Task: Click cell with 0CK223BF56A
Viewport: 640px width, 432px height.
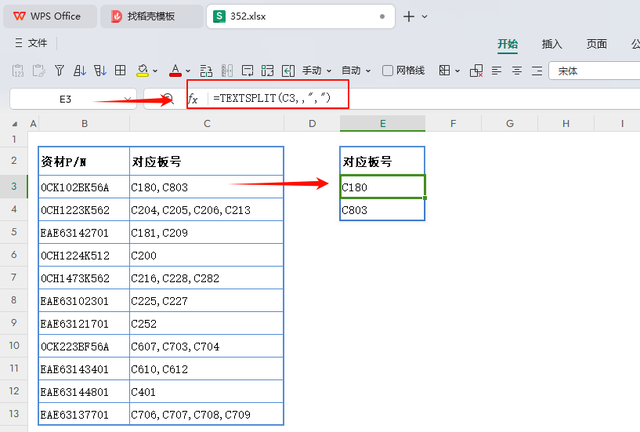Action: pos(84,346)
